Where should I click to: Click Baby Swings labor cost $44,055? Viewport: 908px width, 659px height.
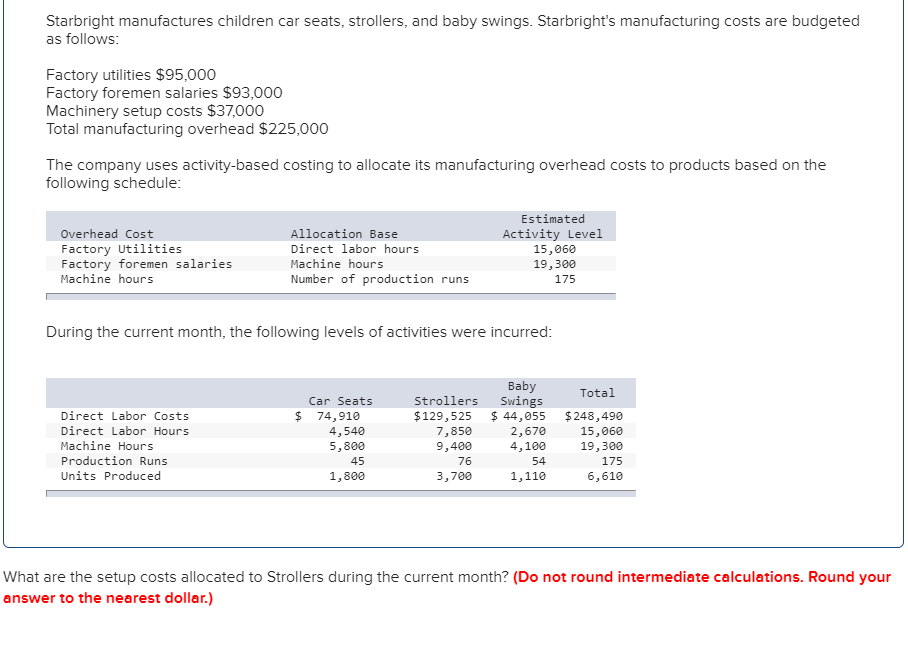518,416
